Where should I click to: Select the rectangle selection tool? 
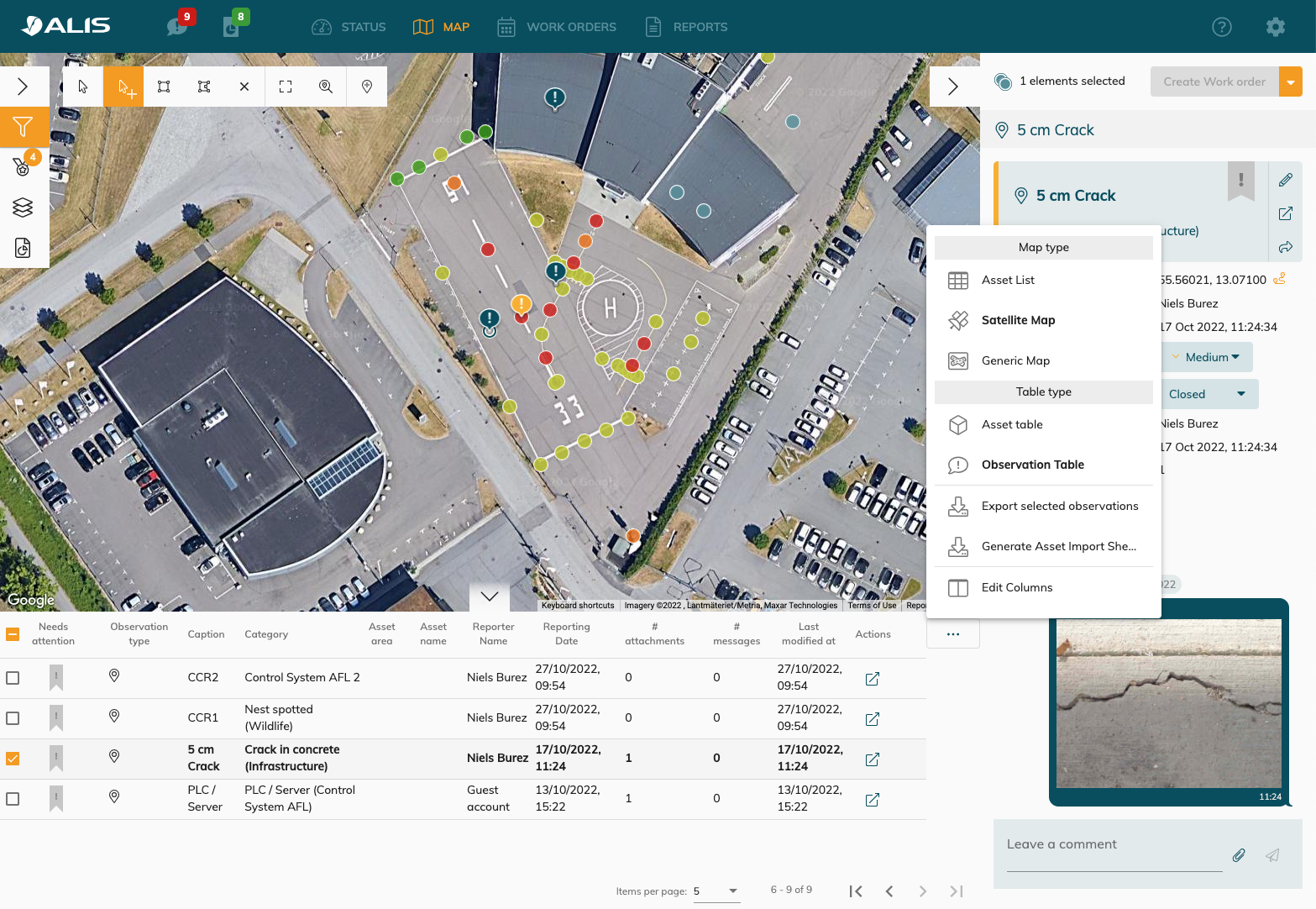164,87
